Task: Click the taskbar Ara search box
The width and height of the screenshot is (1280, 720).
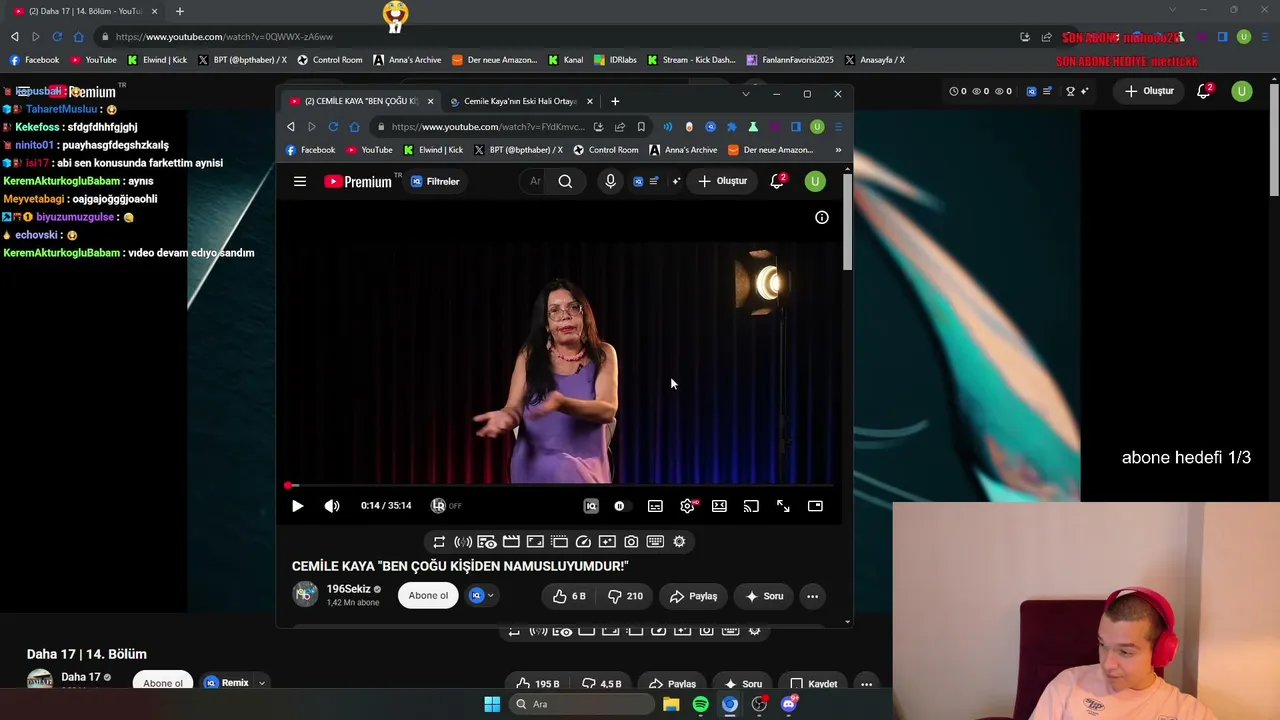Action: [581, 704]
